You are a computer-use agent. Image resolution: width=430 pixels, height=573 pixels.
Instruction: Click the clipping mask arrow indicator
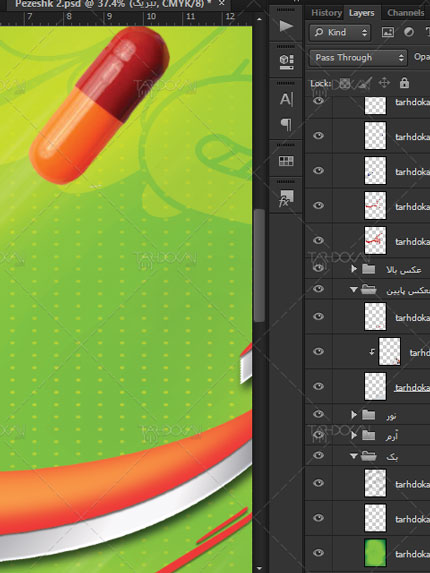click(x=372, y=352)
